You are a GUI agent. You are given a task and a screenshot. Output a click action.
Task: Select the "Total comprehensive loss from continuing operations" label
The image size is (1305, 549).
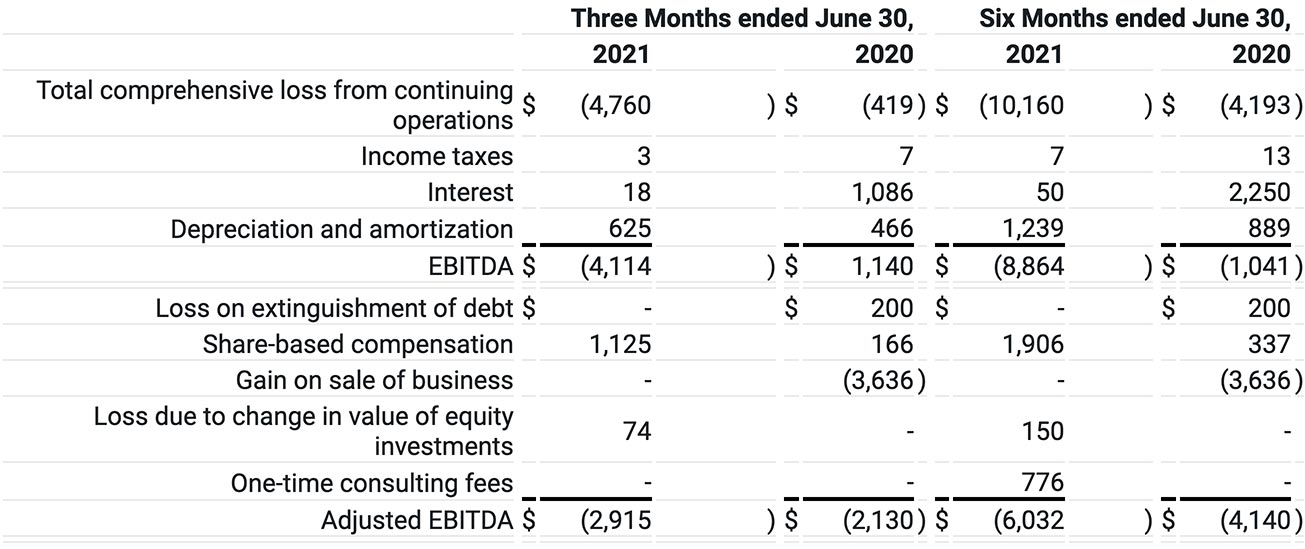[x=275, y=105]
